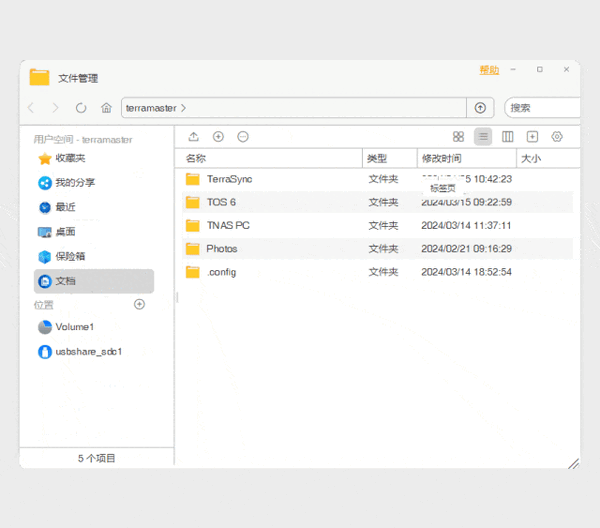The width and height of the screenshot is (600, 528).
Task: Add a new location with plus icon
Action: 139,304
